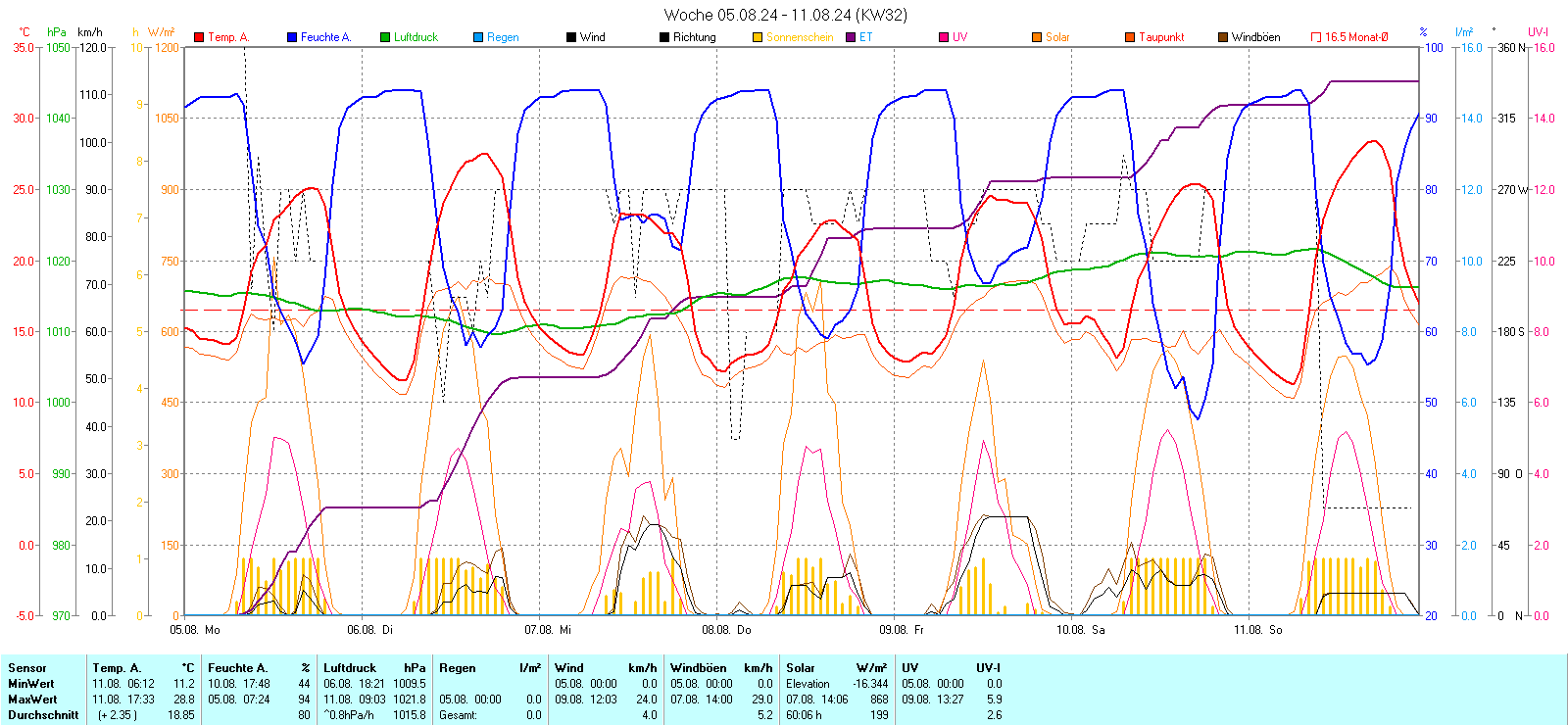The image size is (1568, 725).
Task: Click the chart title Woche 05.08.24 - 11.08.24
Action: click(785, 15)
